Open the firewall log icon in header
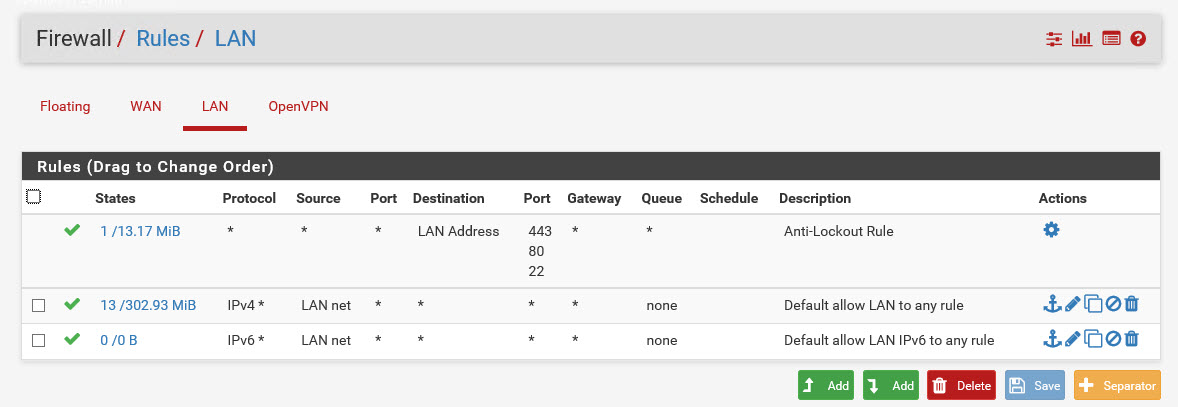Screen dimensions: 1178x407 1110,39
